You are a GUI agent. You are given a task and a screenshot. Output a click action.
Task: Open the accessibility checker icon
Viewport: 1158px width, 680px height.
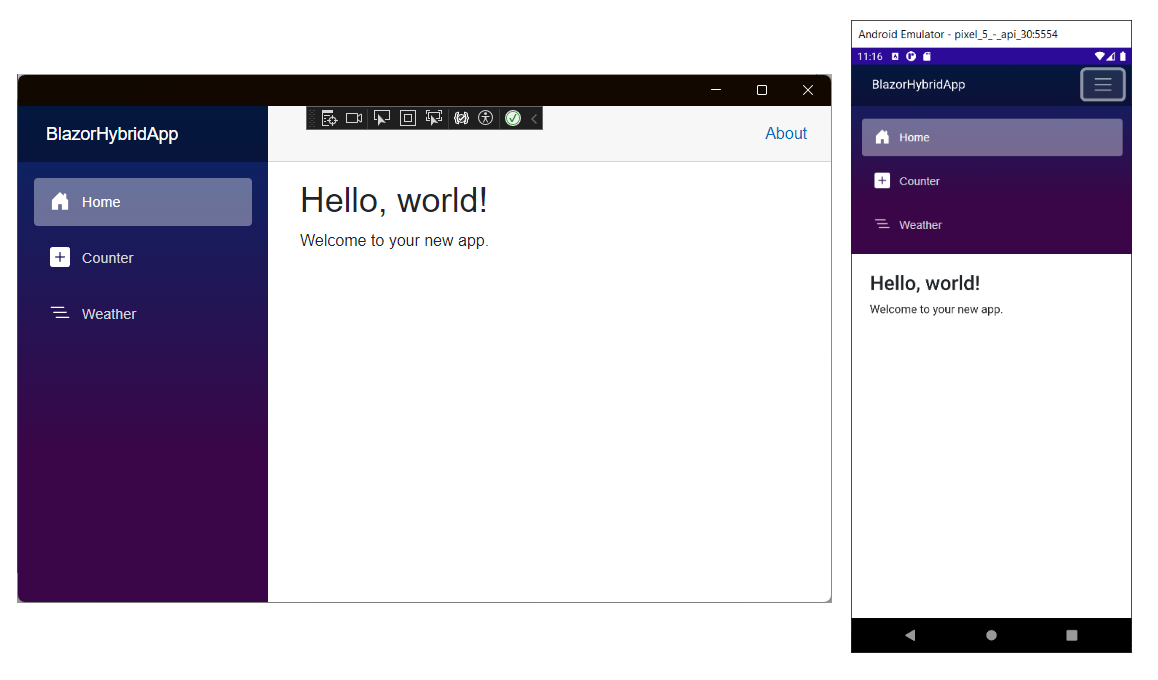485,117
